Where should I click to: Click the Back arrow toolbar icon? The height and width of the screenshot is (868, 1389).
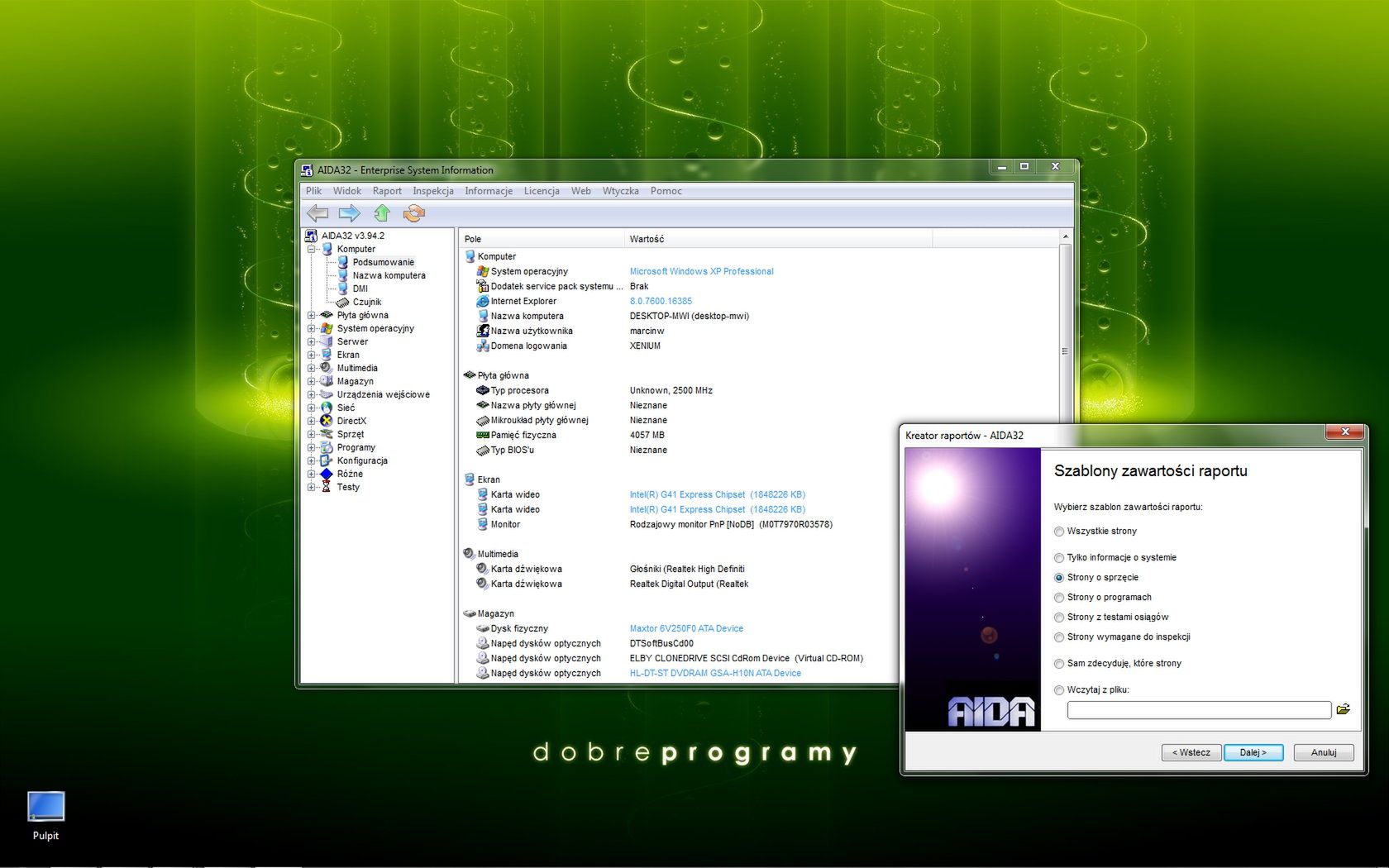coord(318,213)
